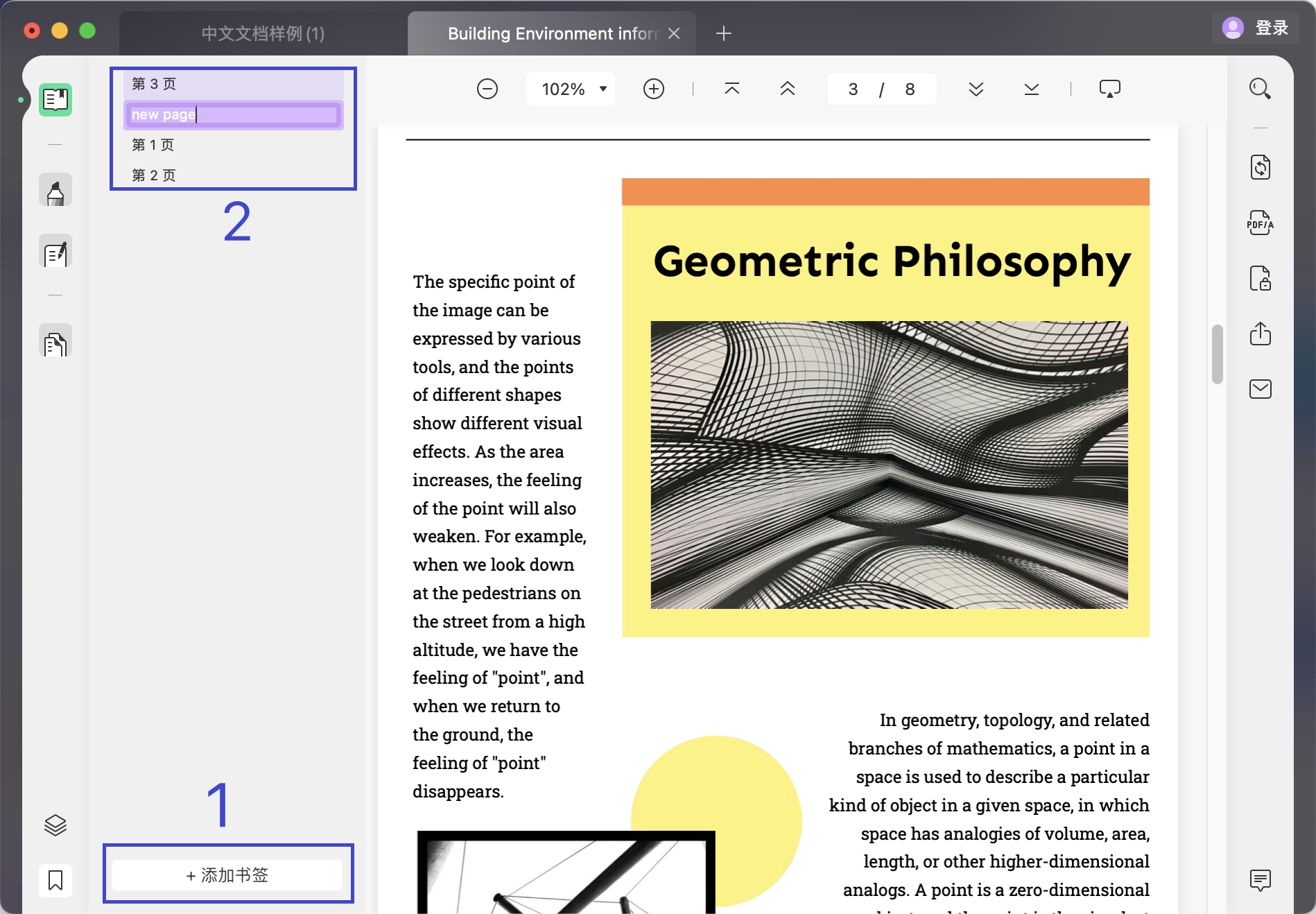The width and height of the screenshot is (1316, 914).
Task: Send the file by email icon
Action: pos(1261,389)
